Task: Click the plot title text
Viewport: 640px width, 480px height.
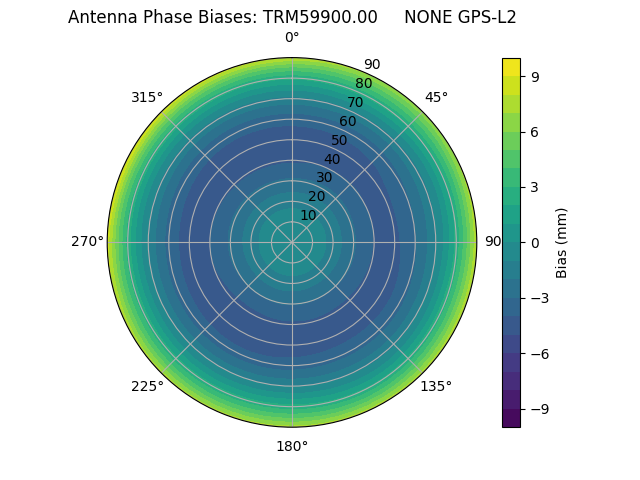Action: (292, 17)
